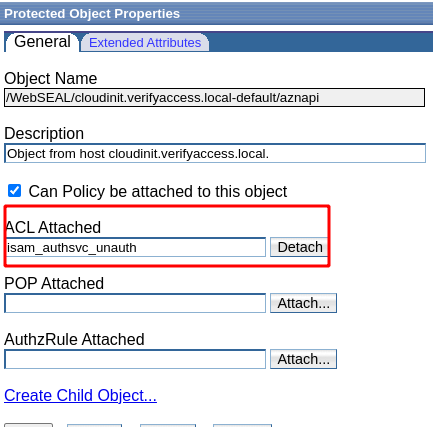Attach a POP using the Attach button
Screen dimensions: 433x427
click(x=303, y=303)
